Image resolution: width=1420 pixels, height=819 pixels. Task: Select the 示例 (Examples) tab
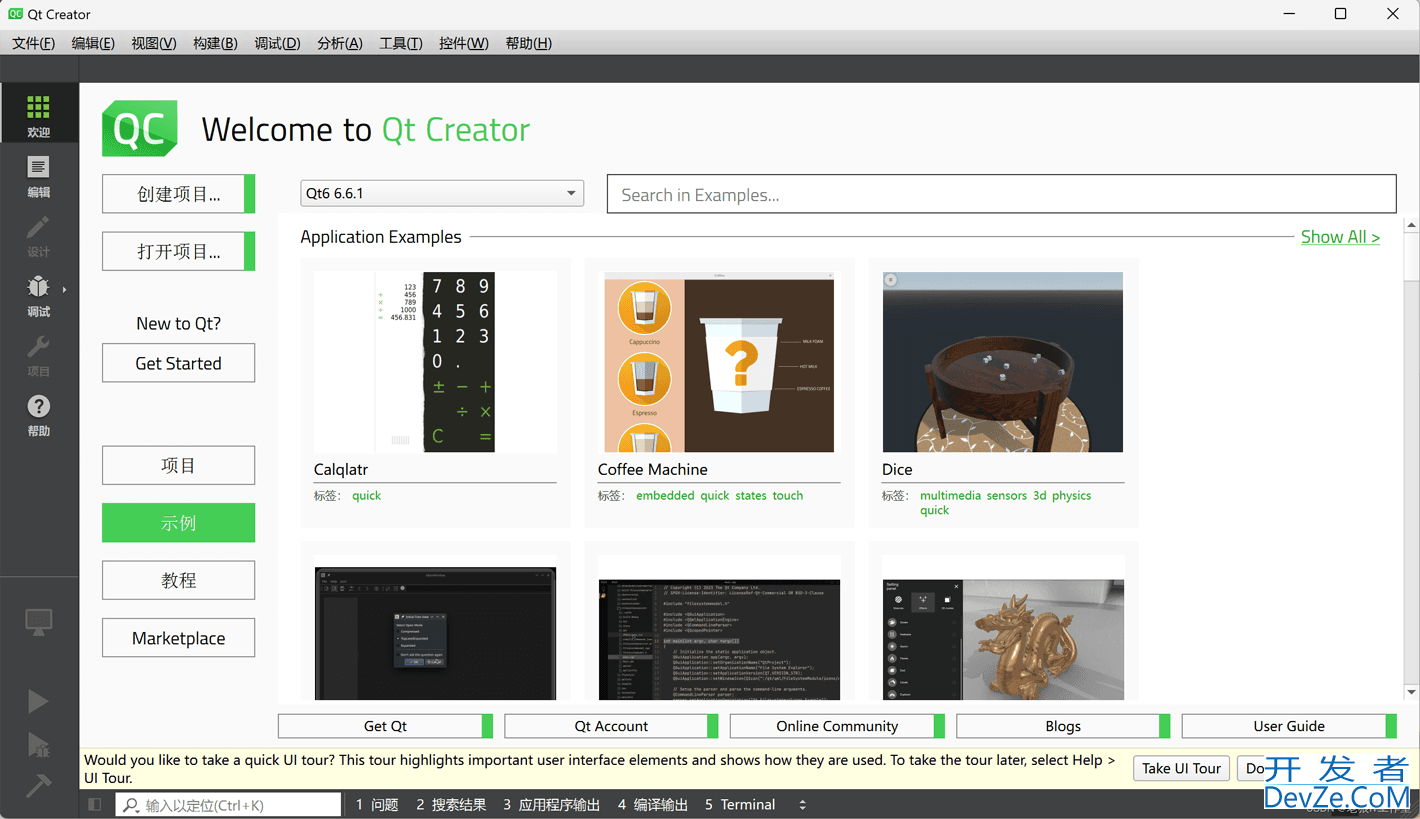point(178,523)
